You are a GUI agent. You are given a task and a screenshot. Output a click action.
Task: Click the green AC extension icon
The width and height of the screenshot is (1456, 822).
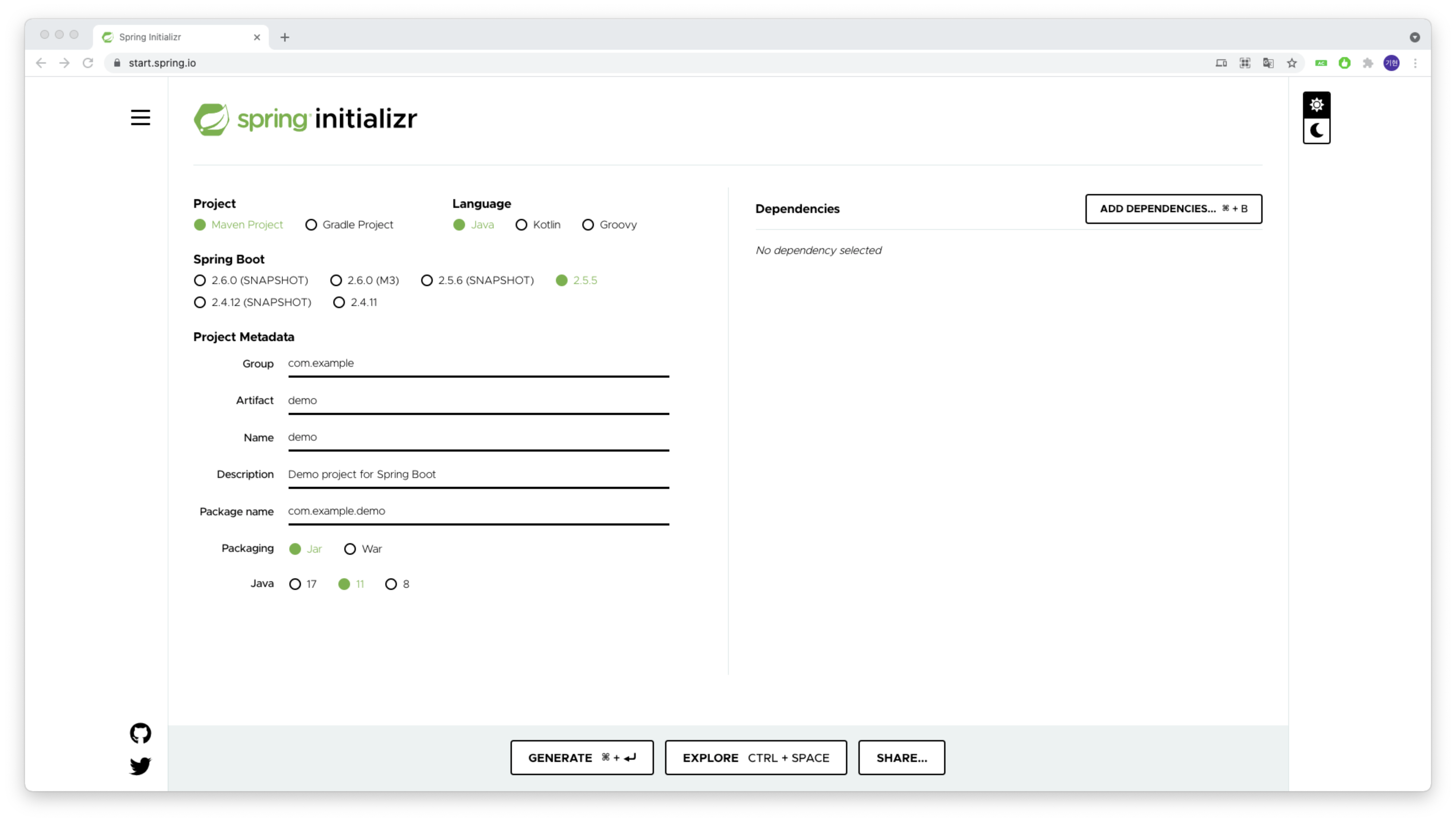[1321, 63]
